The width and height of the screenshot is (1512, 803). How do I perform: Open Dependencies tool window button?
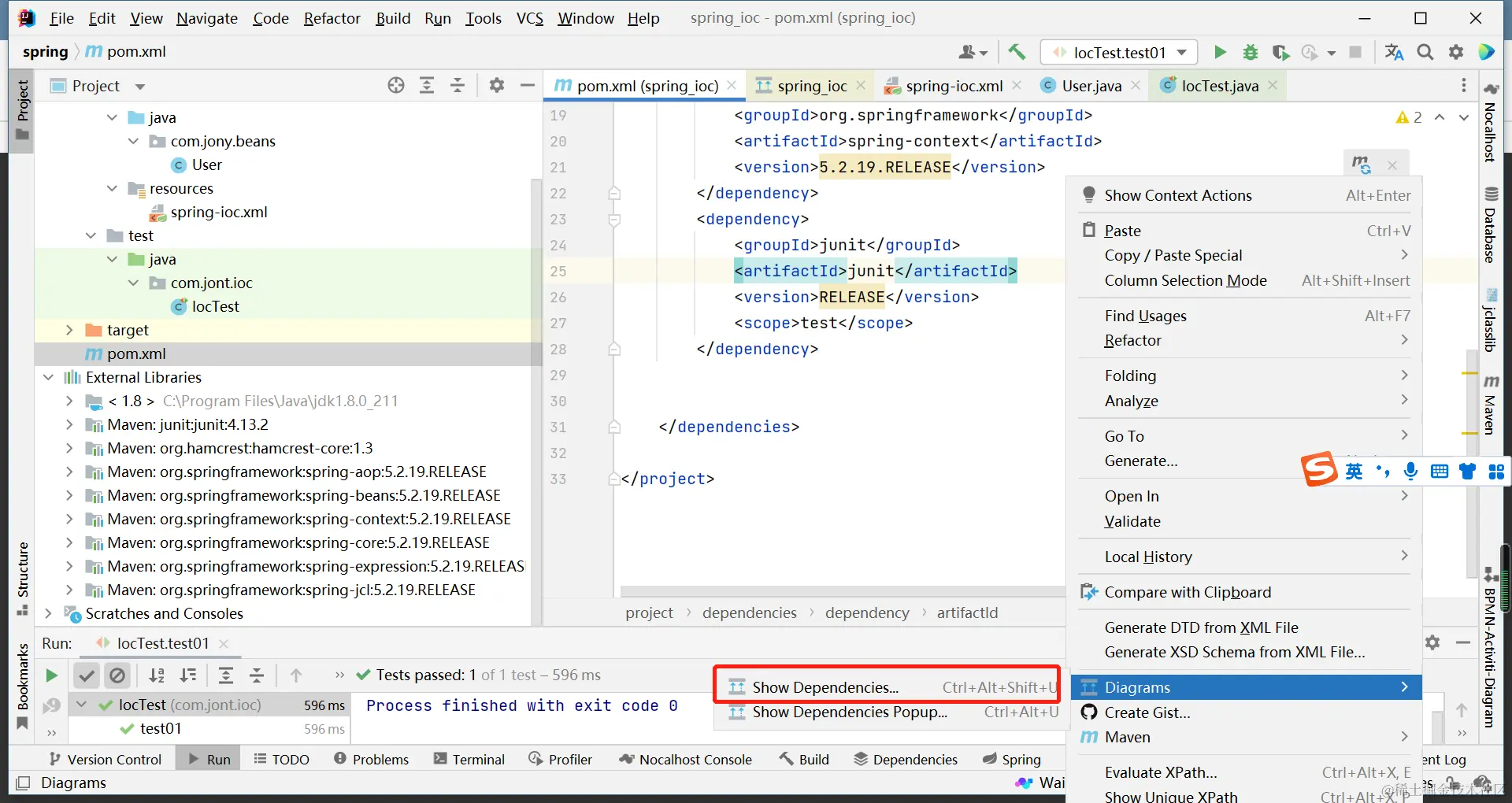click(x=906, y=759)
